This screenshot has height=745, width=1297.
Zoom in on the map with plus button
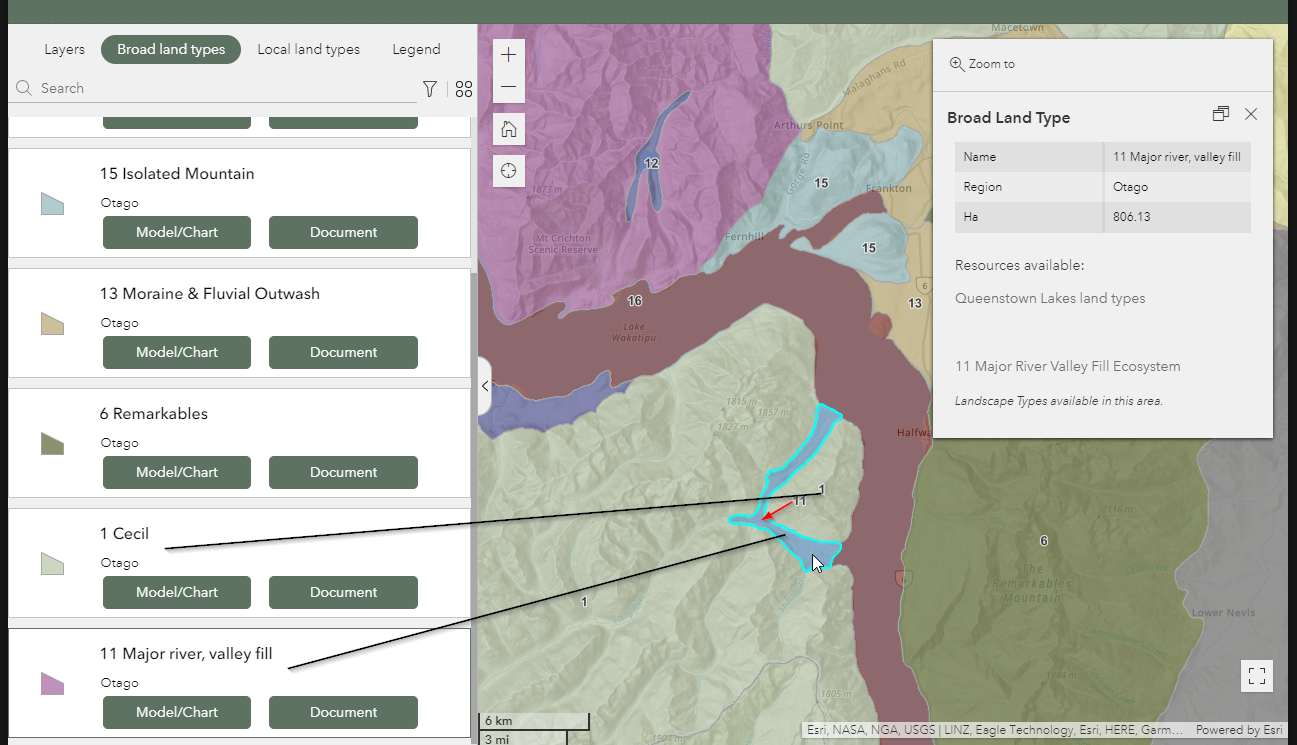509,54
